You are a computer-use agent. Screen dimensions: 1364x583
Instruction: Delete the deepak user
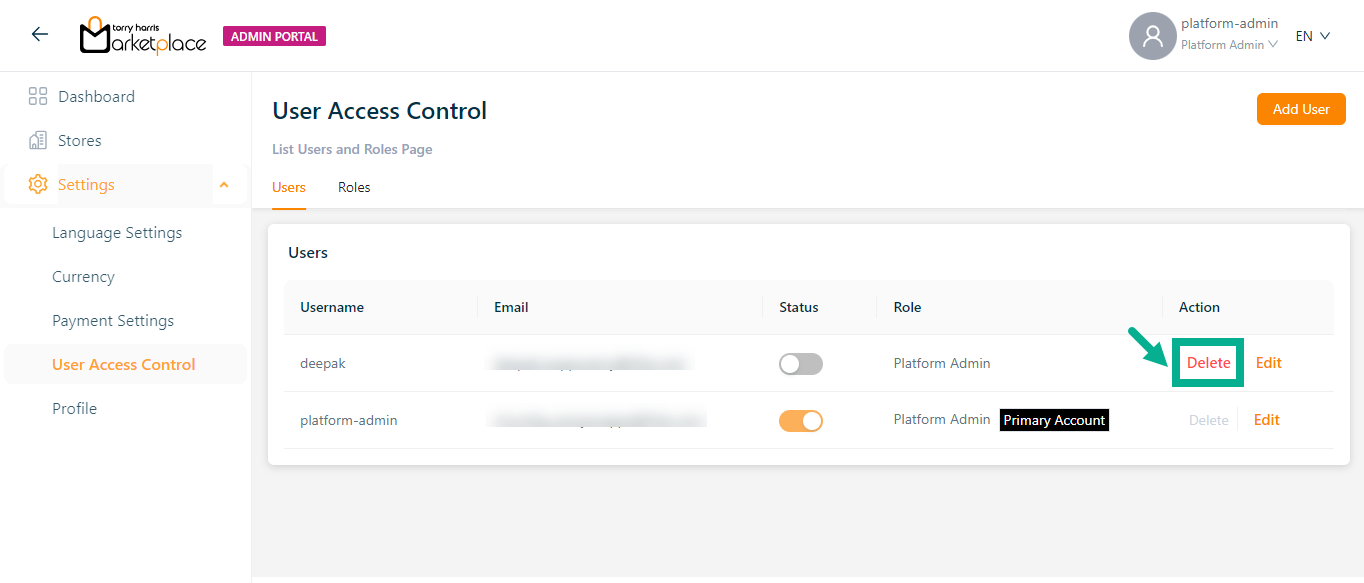click(x=1208, y=363)
